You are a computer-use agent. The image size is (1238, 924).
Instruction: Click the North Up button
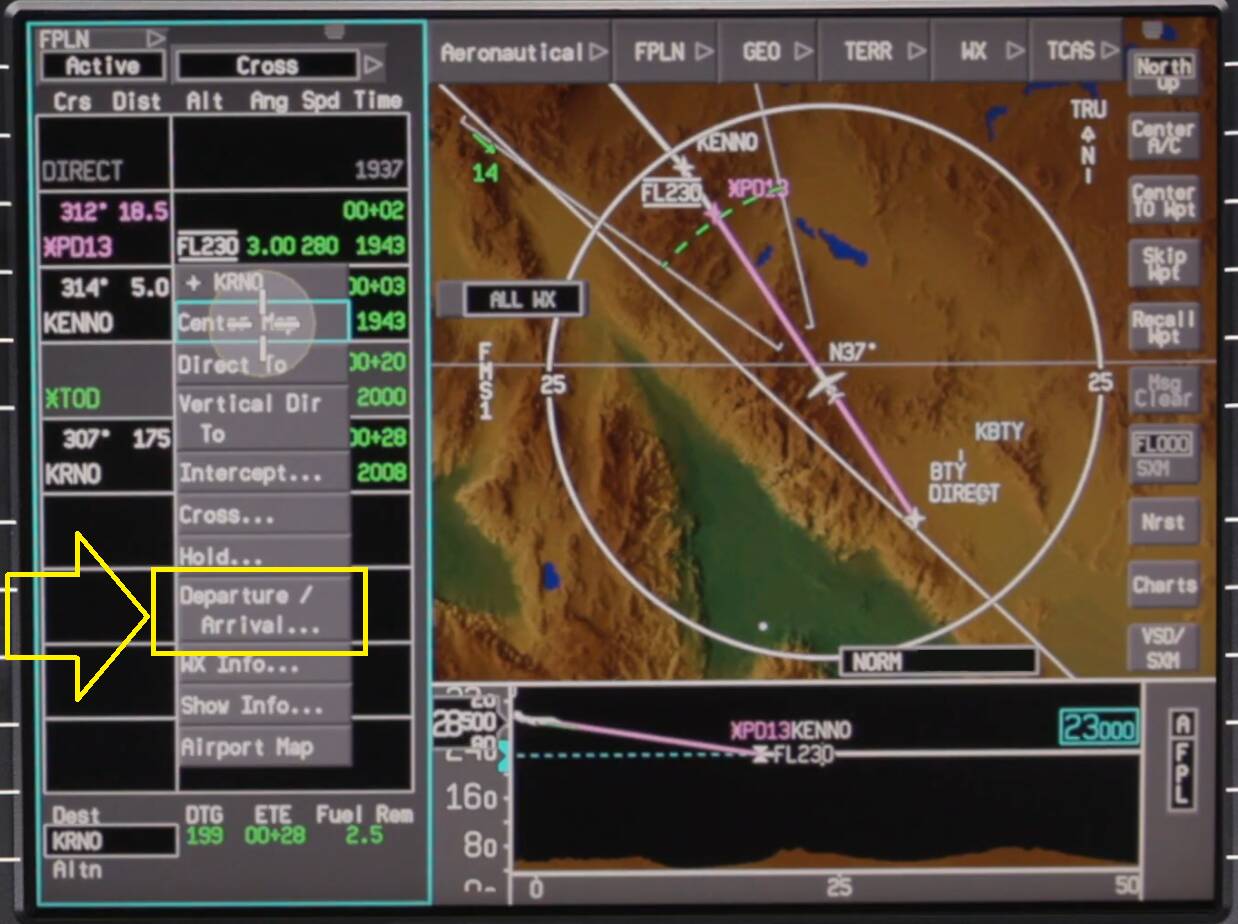[1163, 75]
